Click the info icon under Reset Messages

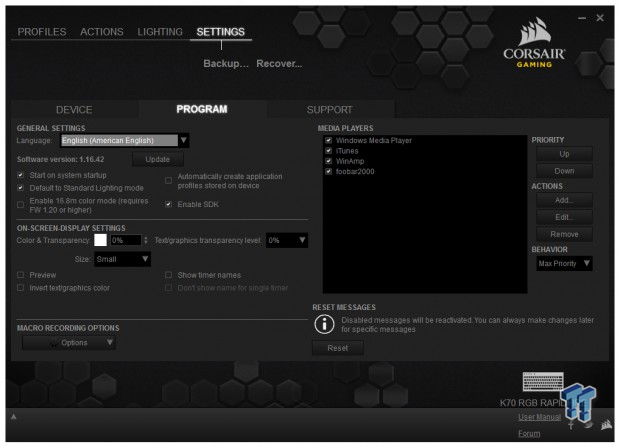pyautogui.click(x=324, y=324)
